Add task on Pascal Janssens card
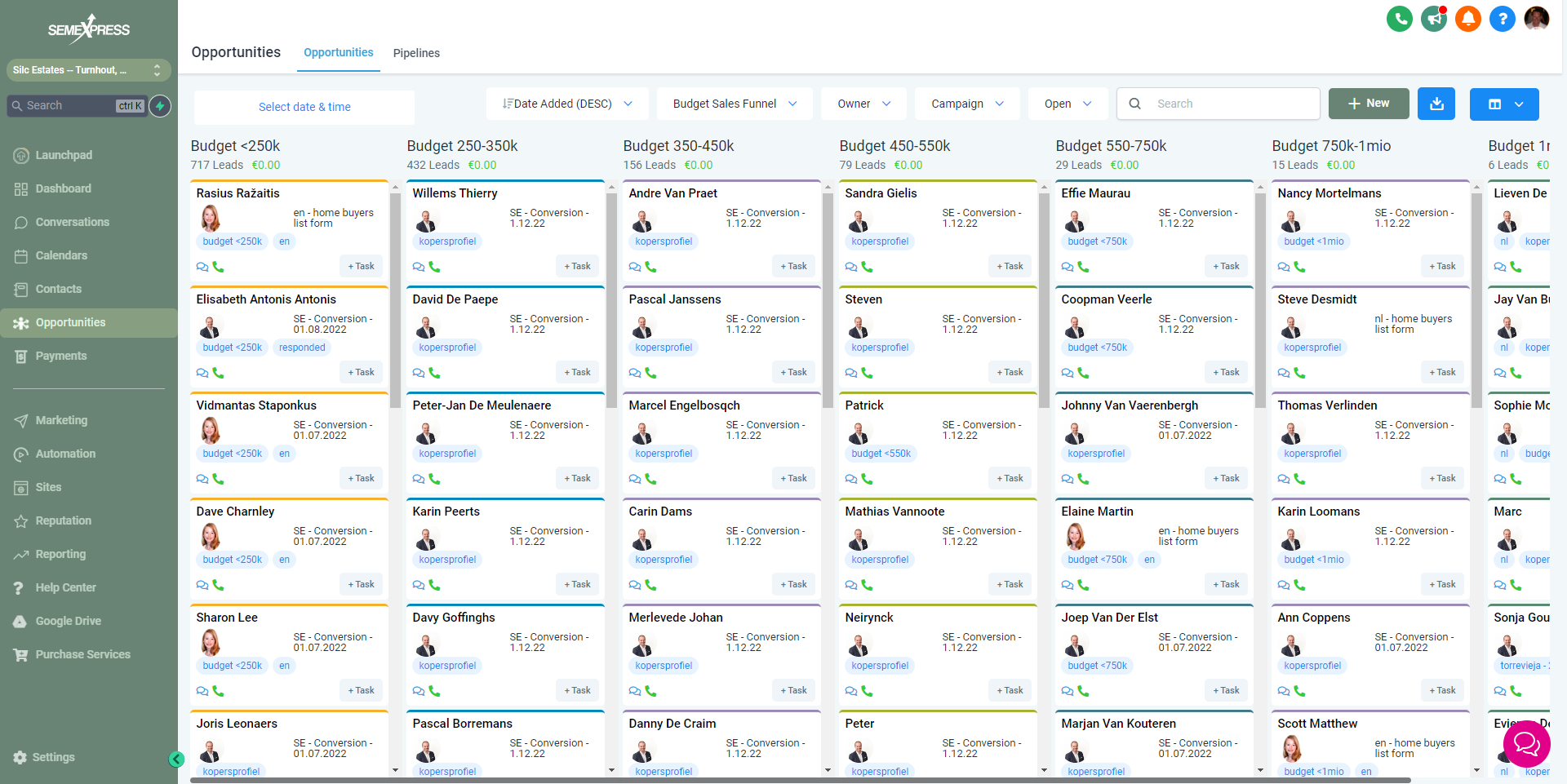The image size is (1567, 784). coord(793,372)
